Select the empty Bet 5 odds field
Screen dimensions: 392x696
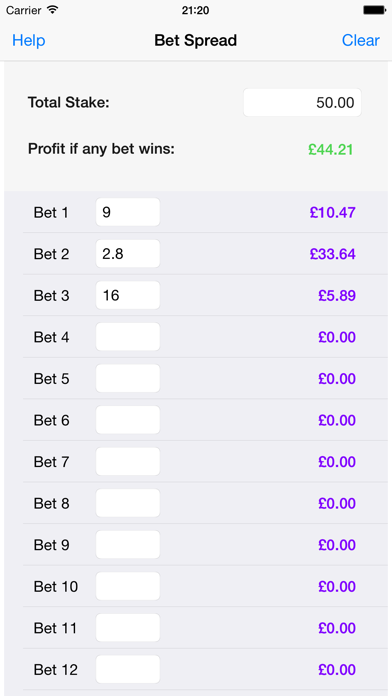point(128,379)
